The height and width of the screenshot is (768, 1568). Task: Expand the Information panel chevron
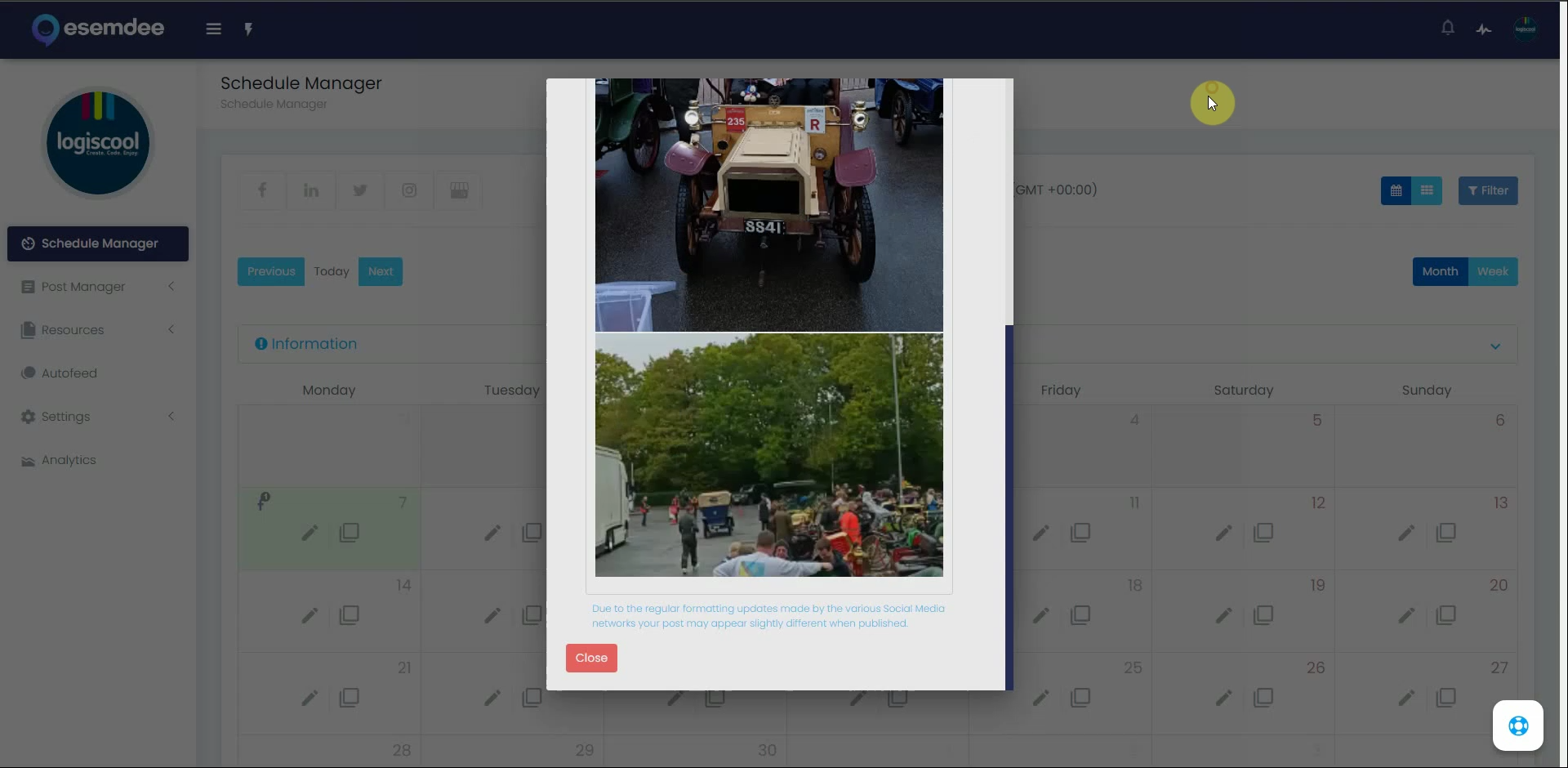[1495, 346]
